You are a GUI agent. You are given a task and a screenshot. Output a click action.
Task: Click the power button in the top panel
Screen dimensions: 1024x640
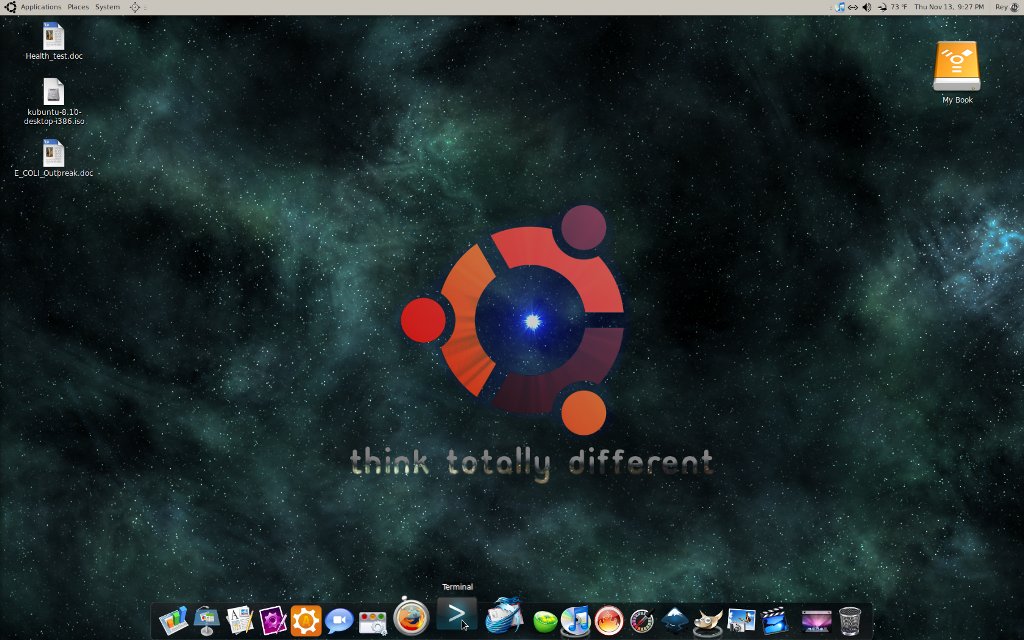1016,7
